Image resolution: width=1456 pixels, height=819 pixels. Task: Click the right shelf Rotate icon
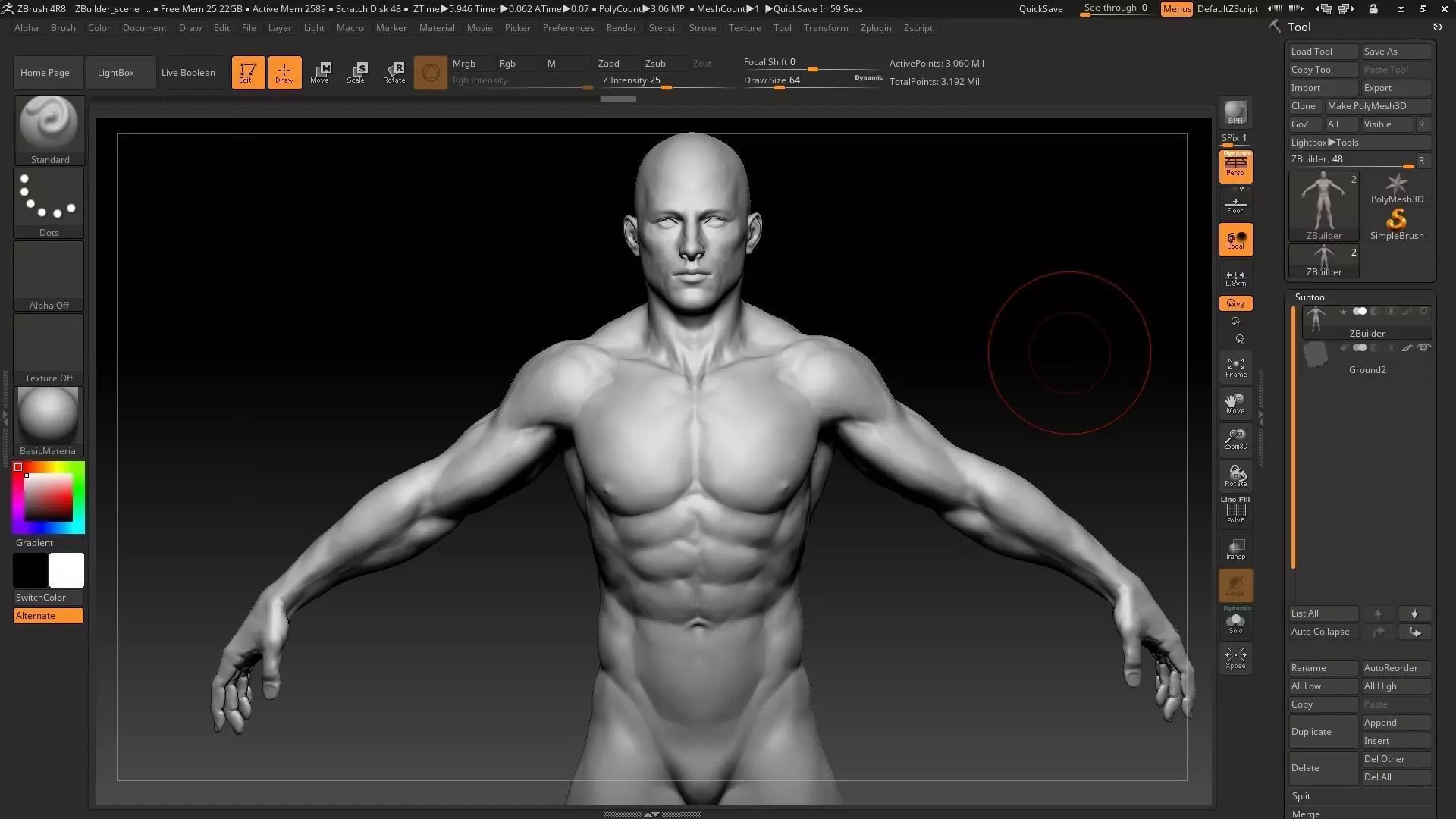click(x=1235, y=475)
